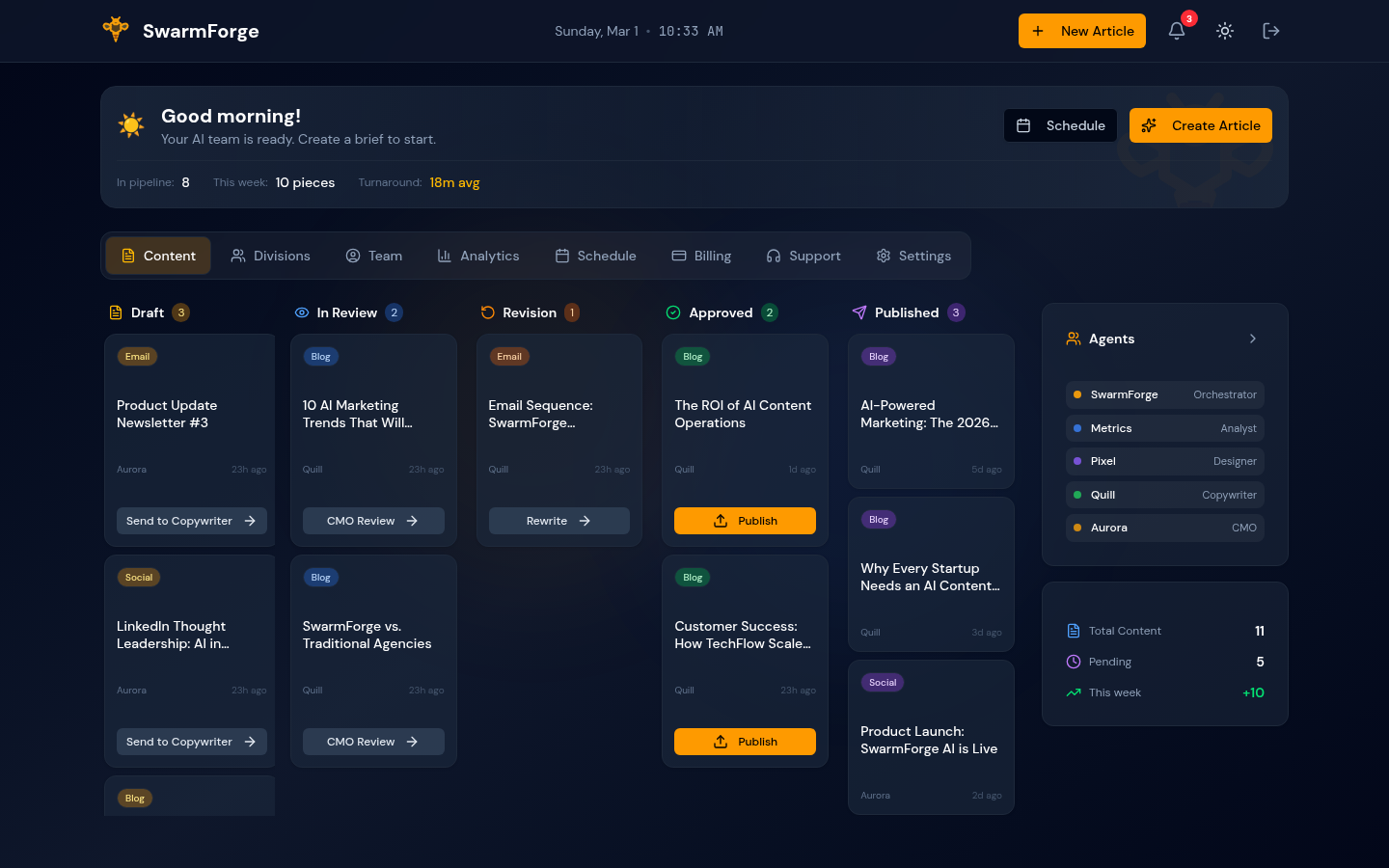Click the Agents panel people icon
Image resolution: width=1389 pixels, height=868 pixels.
coord(1073,339)
